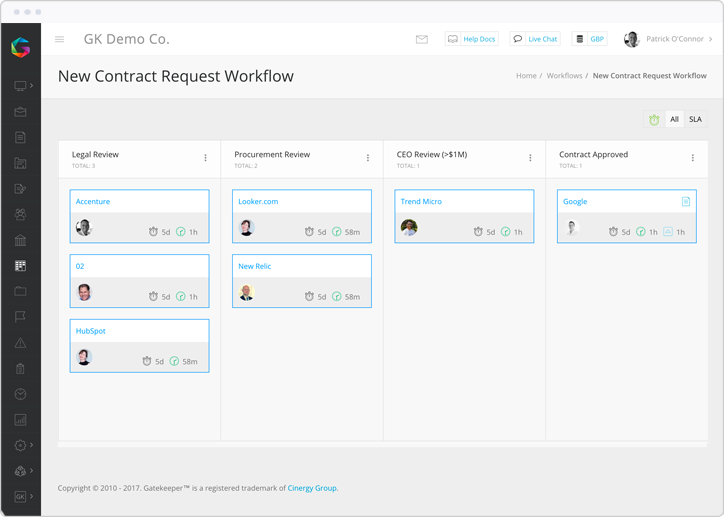Click the Gatekeeper logo in sidebar
The height and width of the screenshot is (517, 724).
tap(20, 47)
